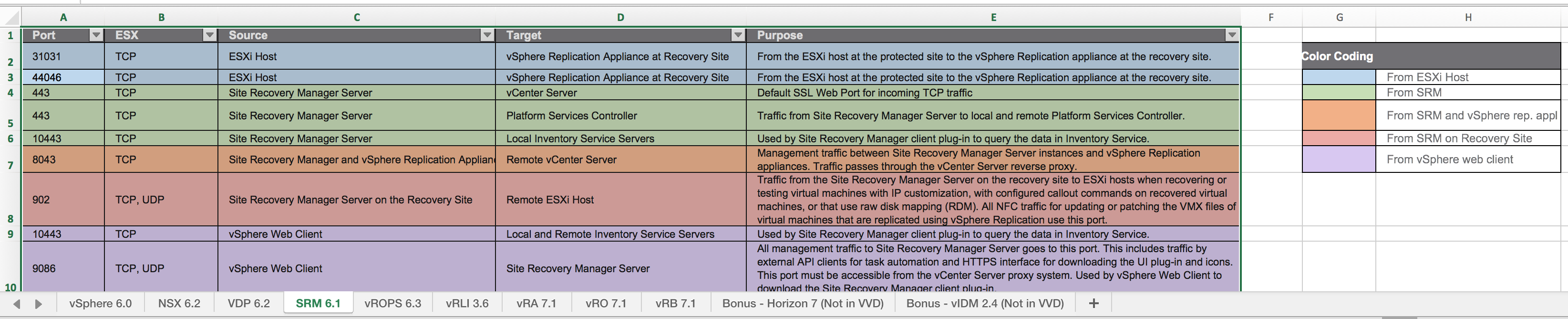The width and height of the screenshot is (1568, 319).
Task: Open the Port column filter dropdown
Action: click(96, 35)
